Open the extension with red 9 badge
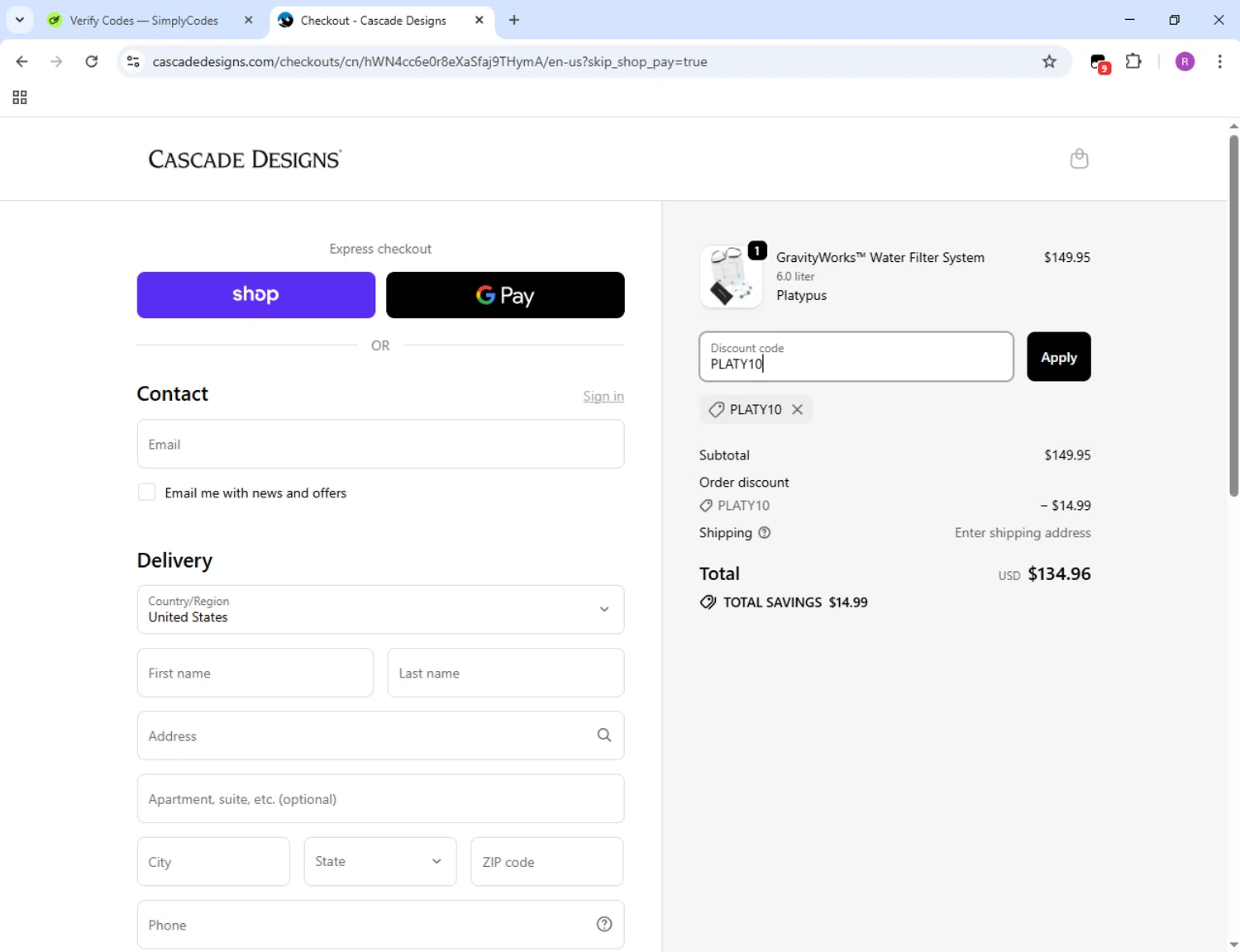The height and width of the screenshot is (952, 1240). (x=1099, y=62)
